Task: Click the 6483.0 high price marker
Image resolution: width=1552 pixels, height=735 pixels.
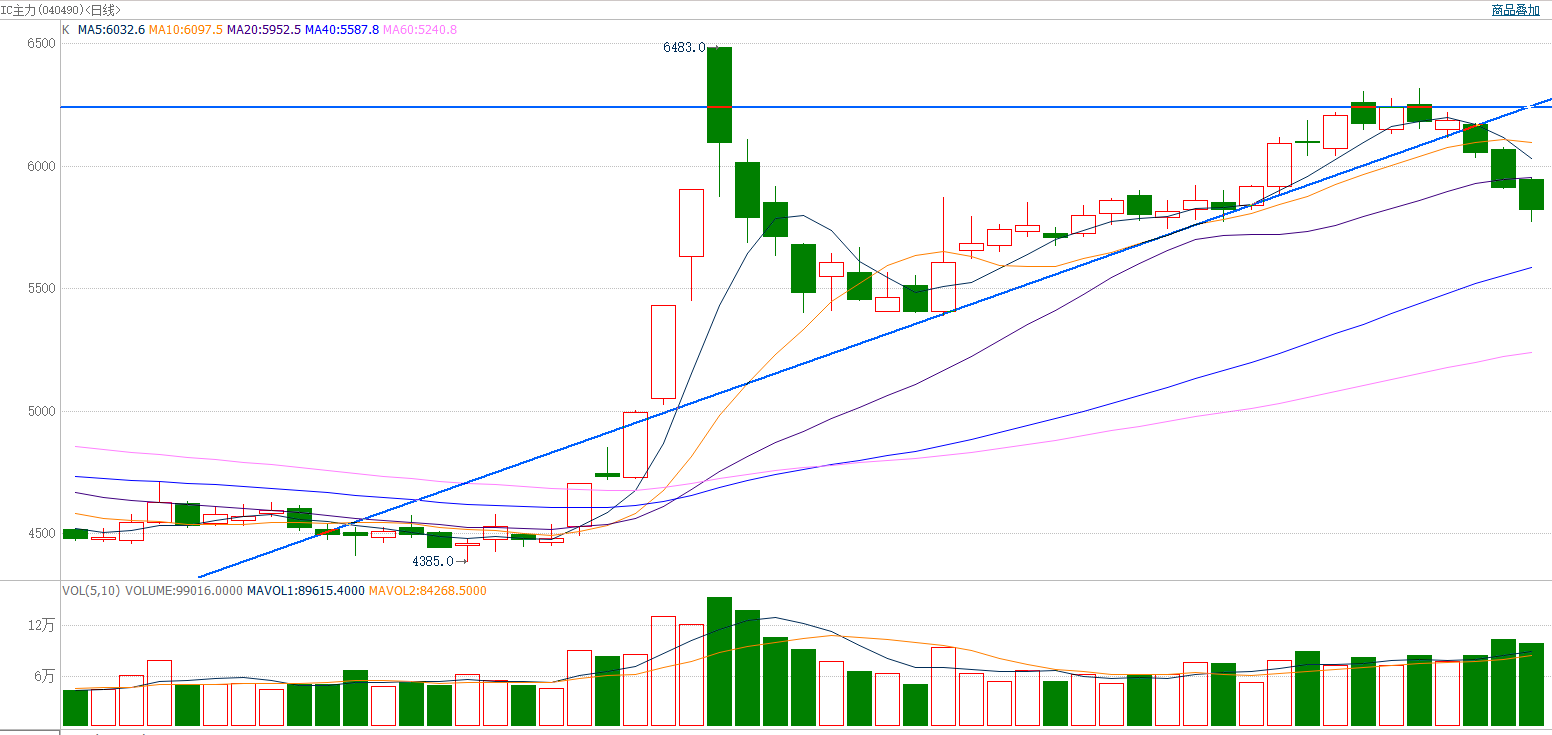Action: click(684, 47)
